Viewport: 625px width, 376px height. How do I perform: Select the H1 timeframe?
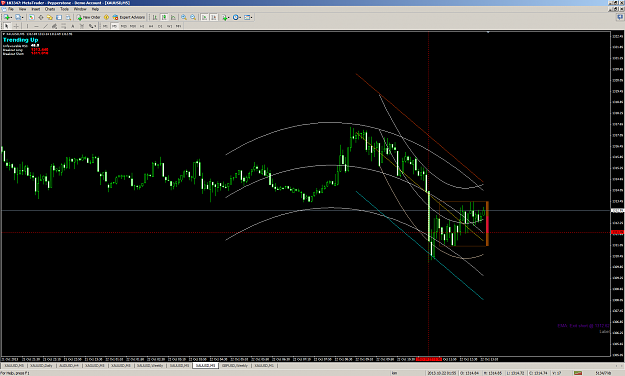(x=142, y=26)
